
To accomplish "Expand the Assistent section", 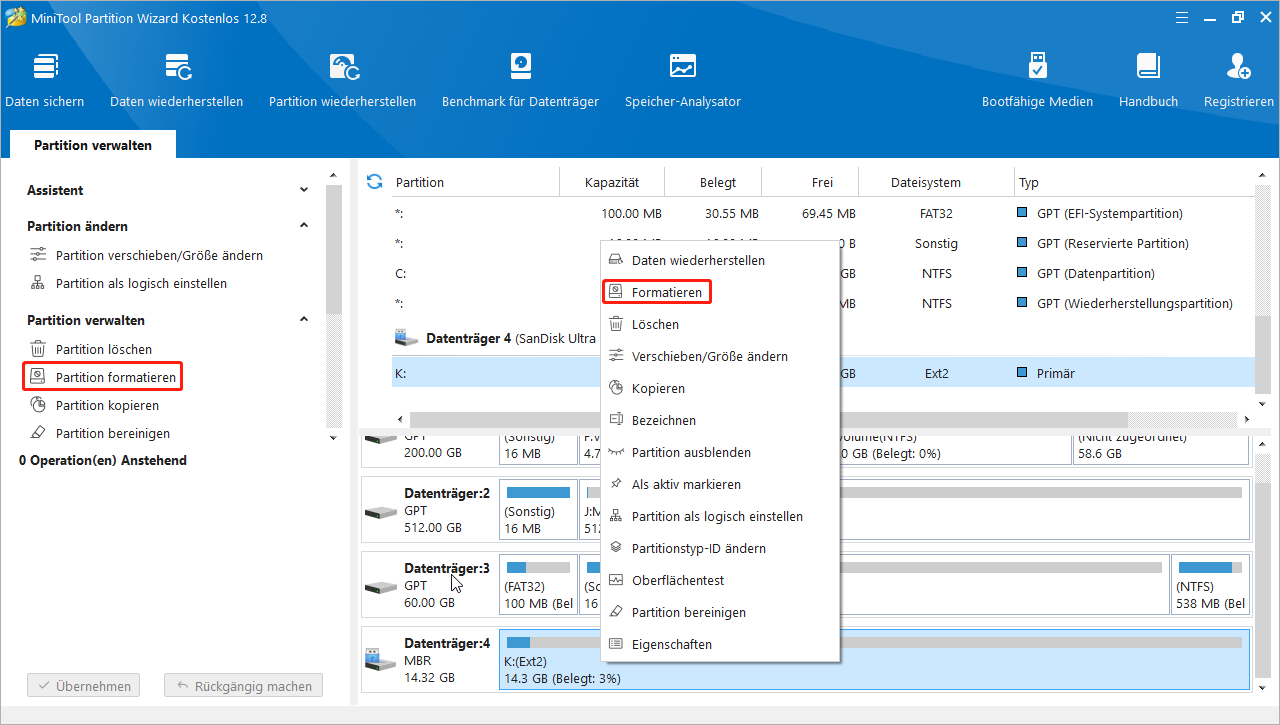I will 304,190.
